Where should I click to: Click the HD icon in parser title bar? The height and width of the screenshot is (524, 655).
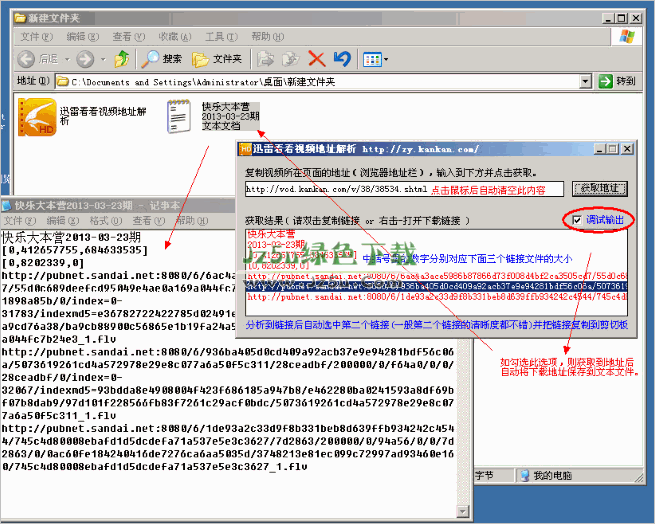click(x=245, y=149)
